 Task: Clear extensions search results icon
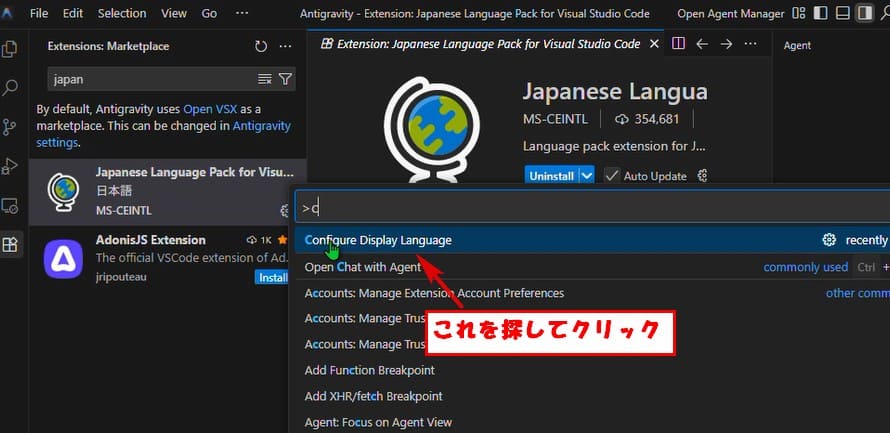(x=264, y=79)
